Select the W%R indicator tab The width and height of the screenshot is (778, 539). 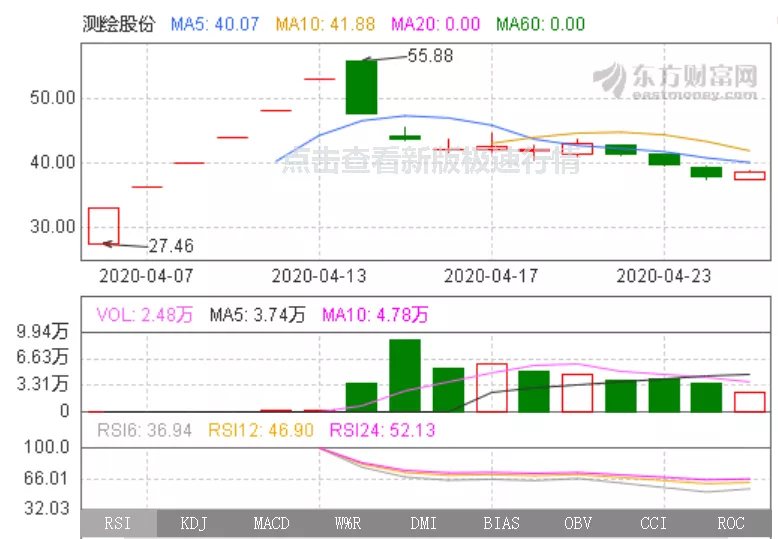348,524
